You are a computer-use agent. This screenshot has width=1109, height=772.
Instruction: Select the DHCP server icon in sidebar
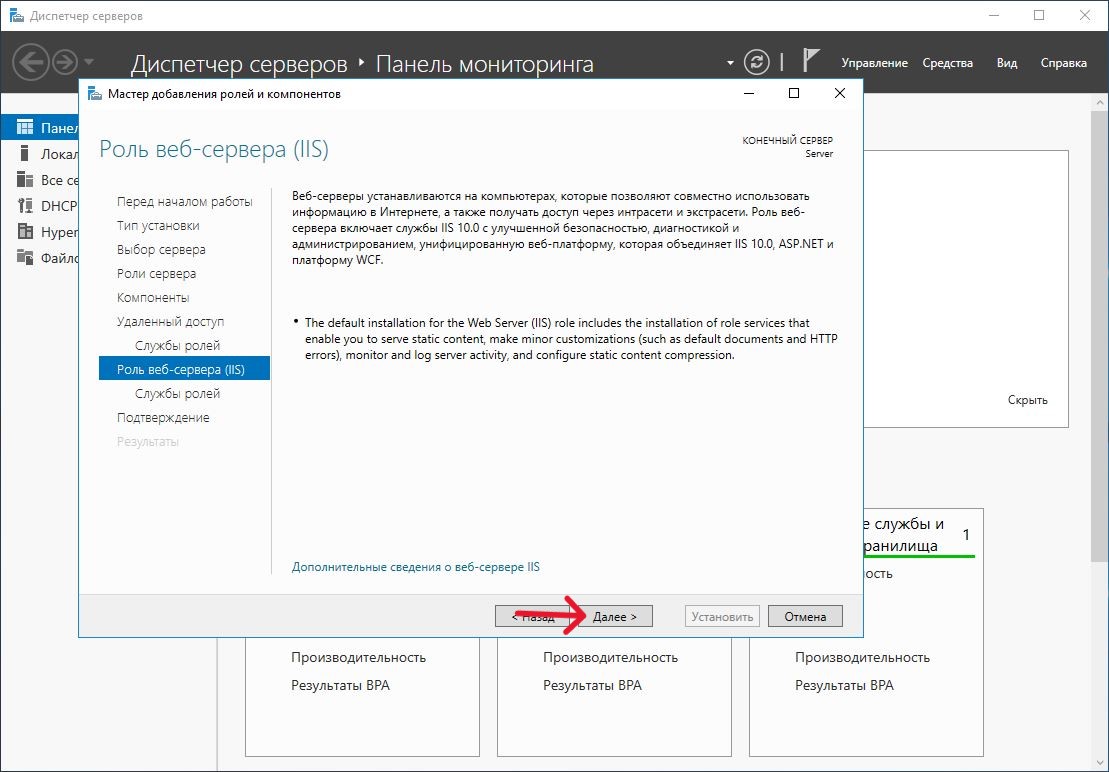pyautogui.click(x=25, y=206)
